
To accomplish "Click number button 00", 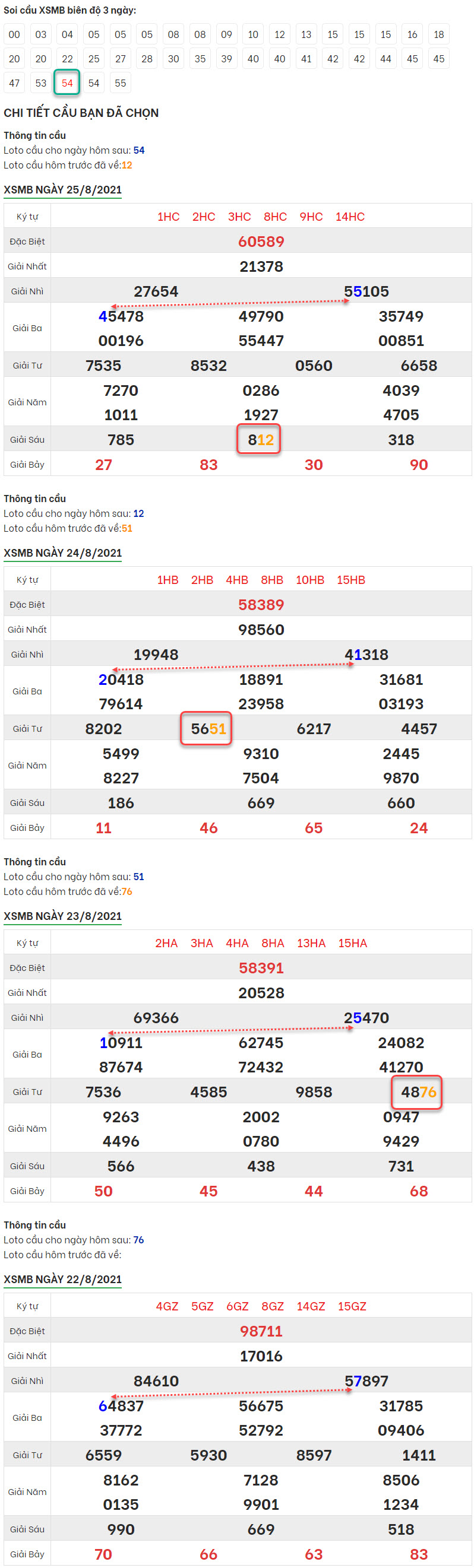I will coord(15,34).
